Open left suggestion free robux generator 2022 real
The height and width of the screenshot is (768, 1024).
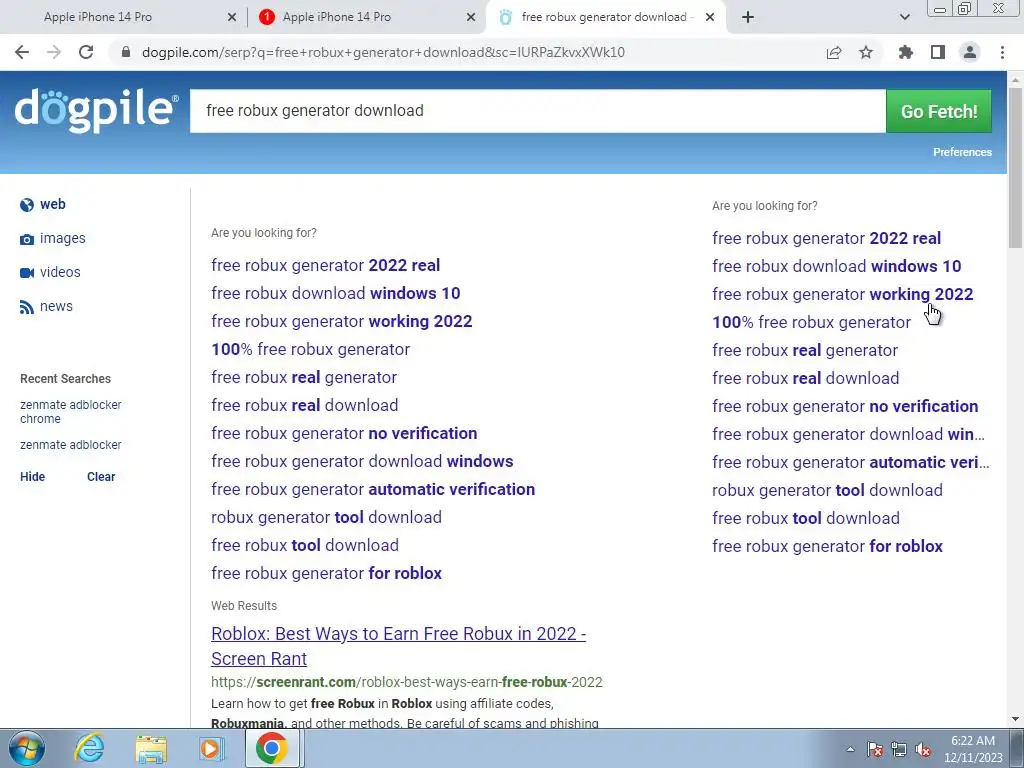coord(325,265)
